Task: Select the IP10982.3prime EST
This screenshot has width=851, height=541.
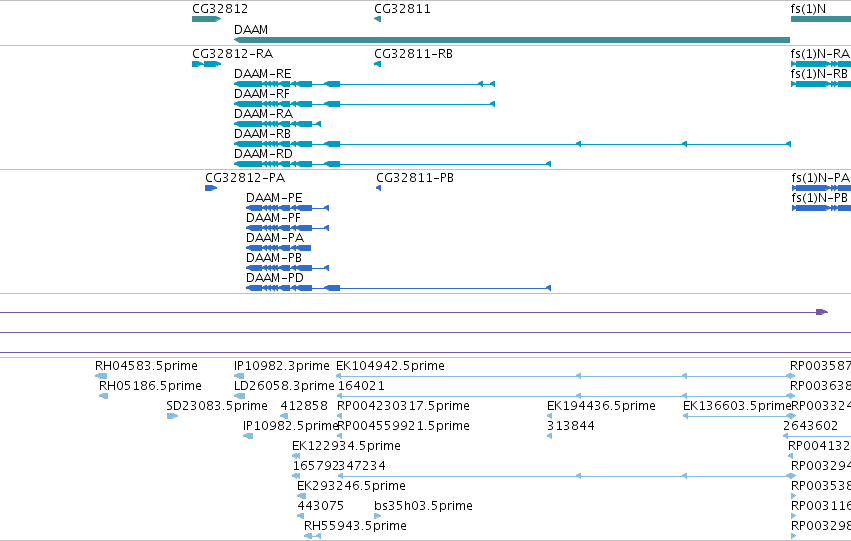Action: [282, 366]
